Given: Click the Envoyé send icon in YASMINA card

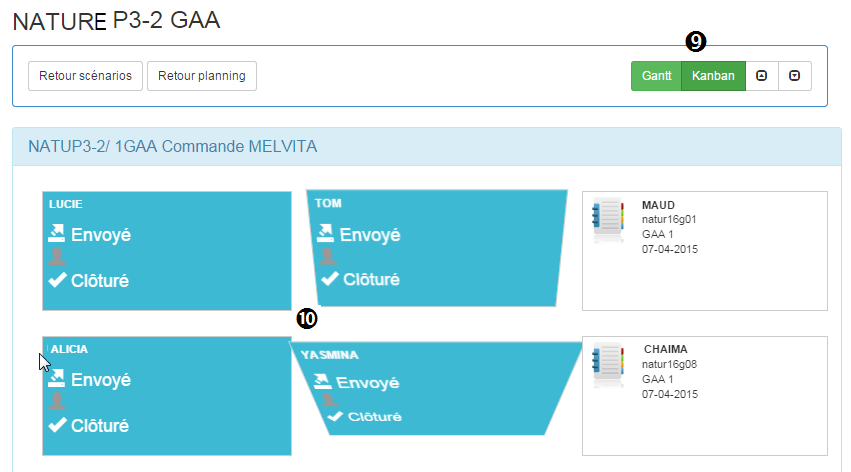Looking at the screenshot, I should point(322,381).
